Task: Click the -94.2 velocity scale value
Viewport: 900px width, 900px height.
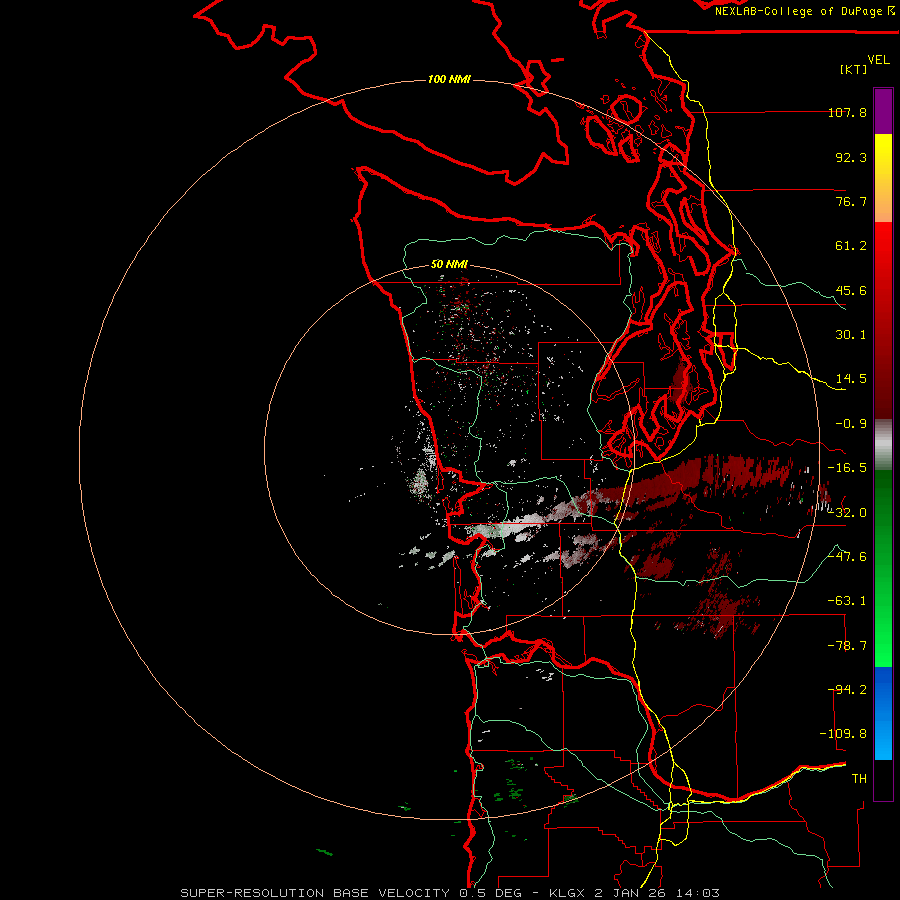Action: [x=847, y=690]
